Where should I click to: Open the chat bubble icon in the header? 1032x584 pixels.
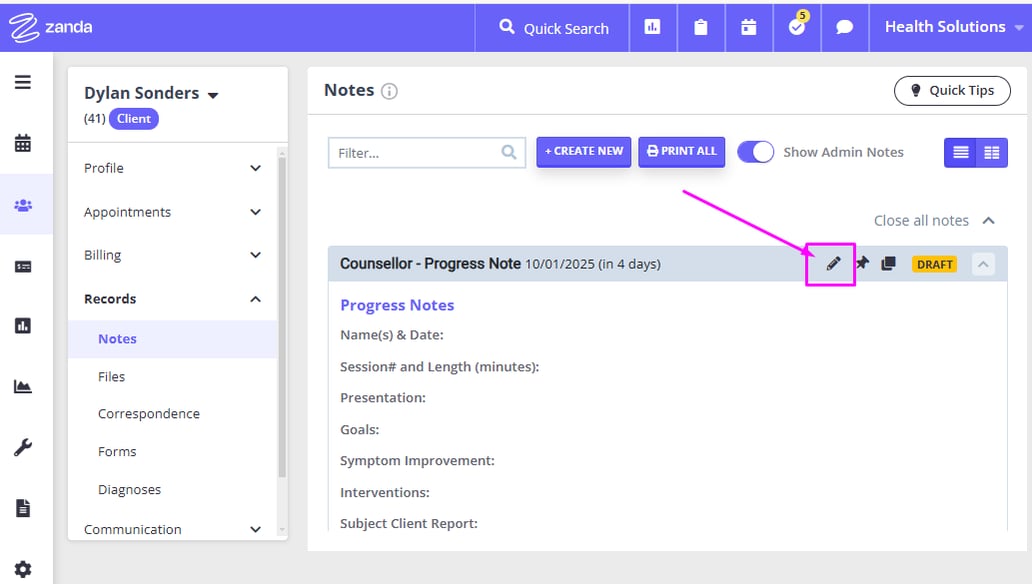click(x=845, y=28)
